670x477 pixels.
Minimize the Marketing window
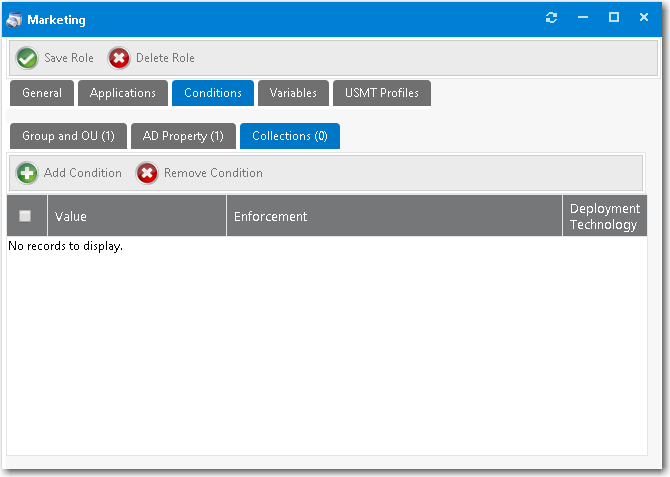pos(583,18)
